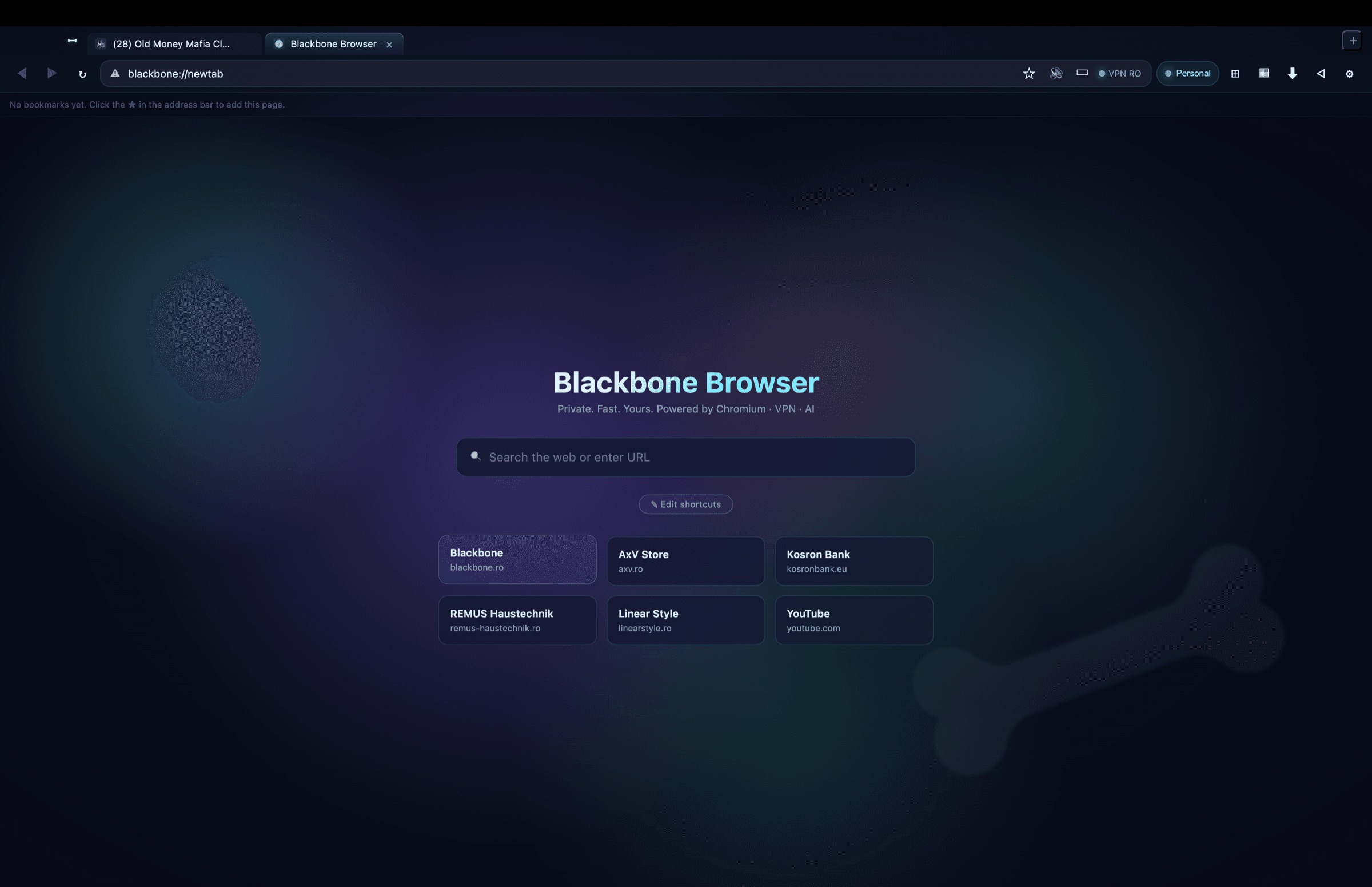This screenshot has width=1372, height=887.
Task: Click the warning triangle in the address bar
Action: point(115,73)
